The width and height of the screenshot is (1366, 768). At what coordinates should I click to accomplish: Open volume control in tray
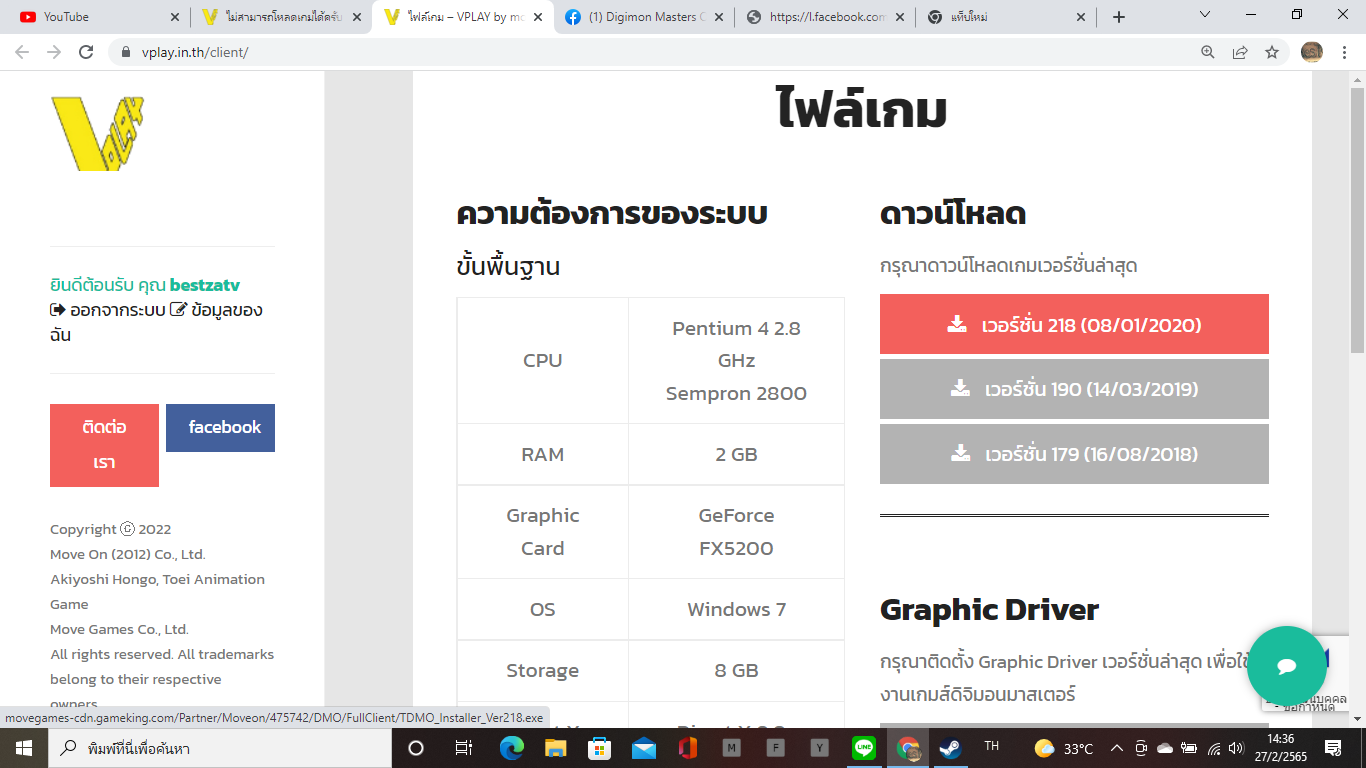[1237, 748]
